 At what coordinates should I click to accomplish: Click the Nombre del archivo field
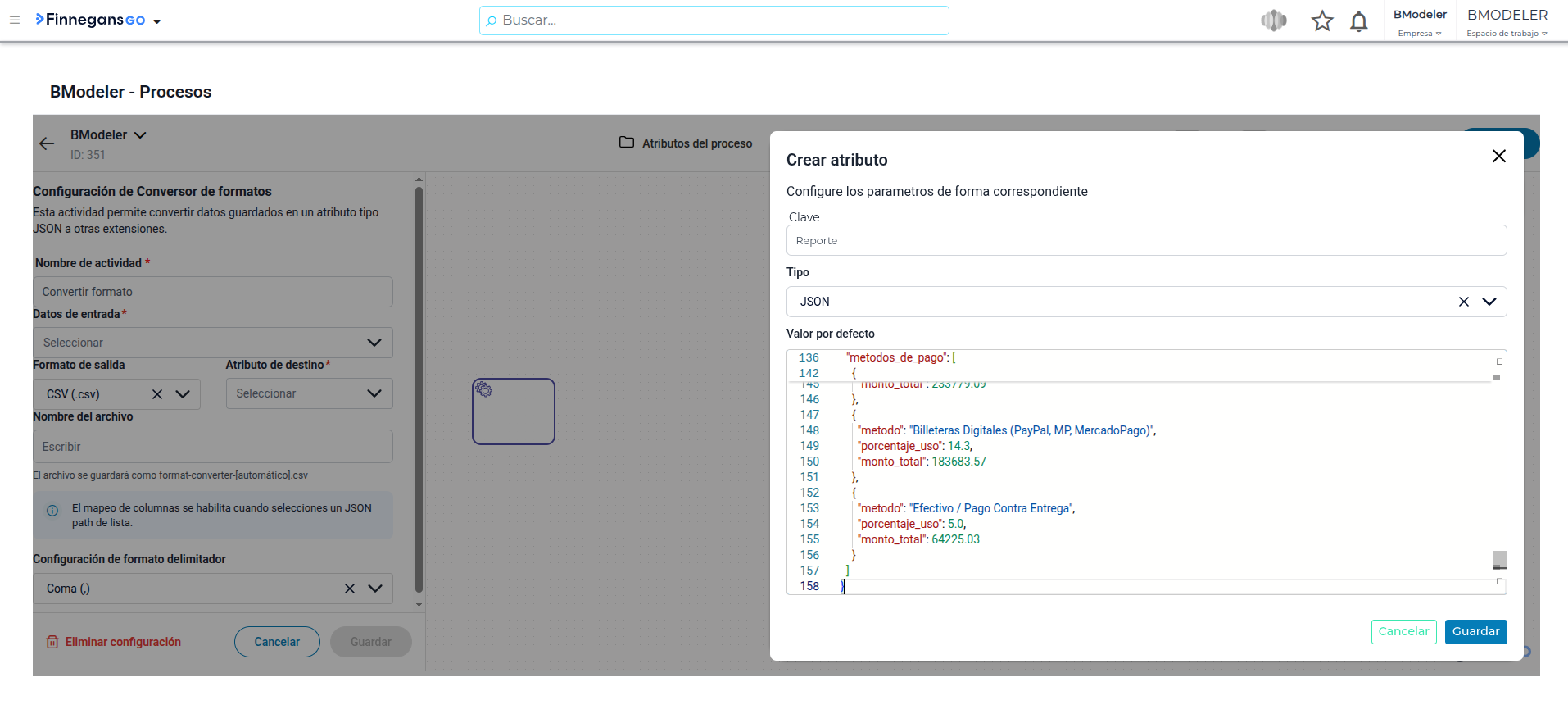[213, 447]
